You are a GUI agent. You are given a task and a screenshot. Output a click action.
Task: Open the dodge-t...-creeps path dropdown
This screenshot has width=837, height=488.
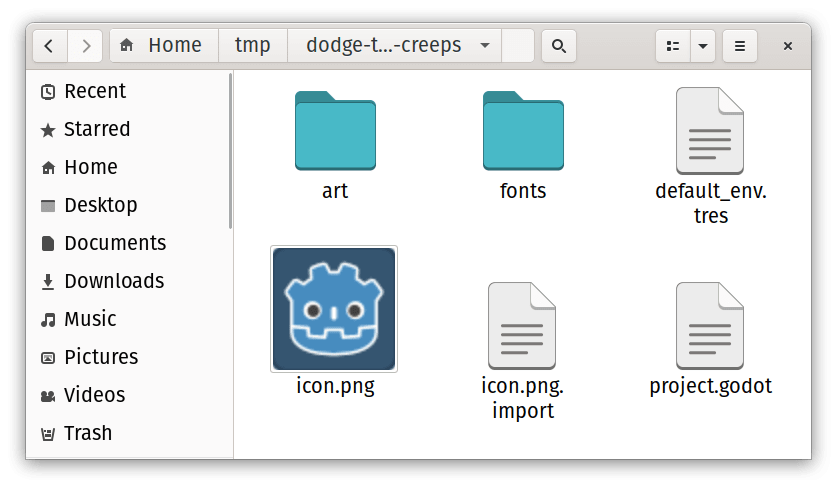tap(484, 46)
